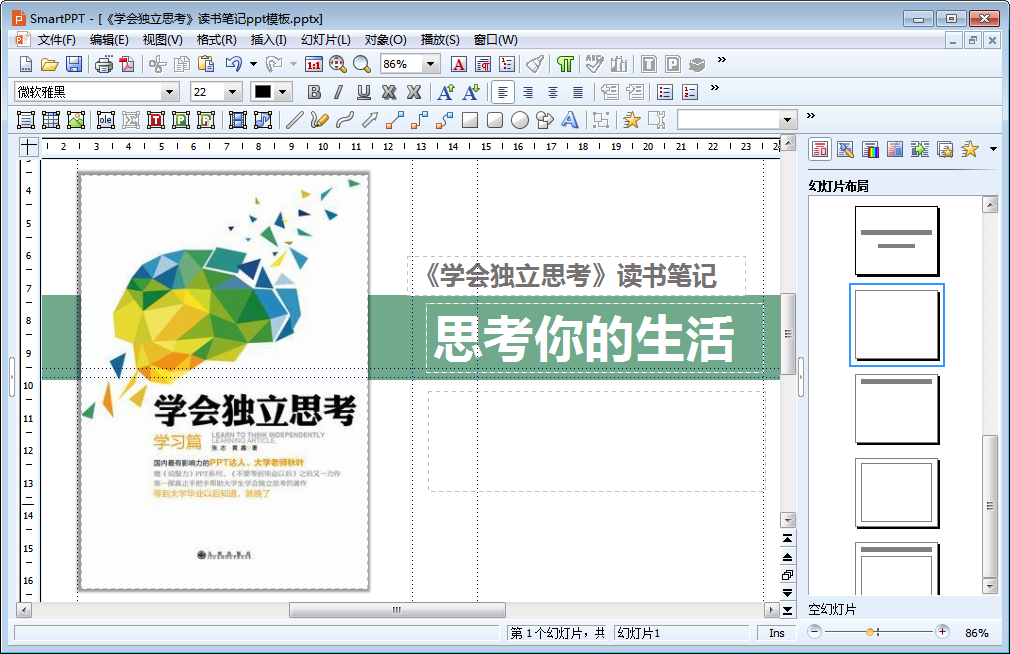1010x654 pixels.
Task: Expand hidden formatting toolbar buttons chevron
Action: 714,88
